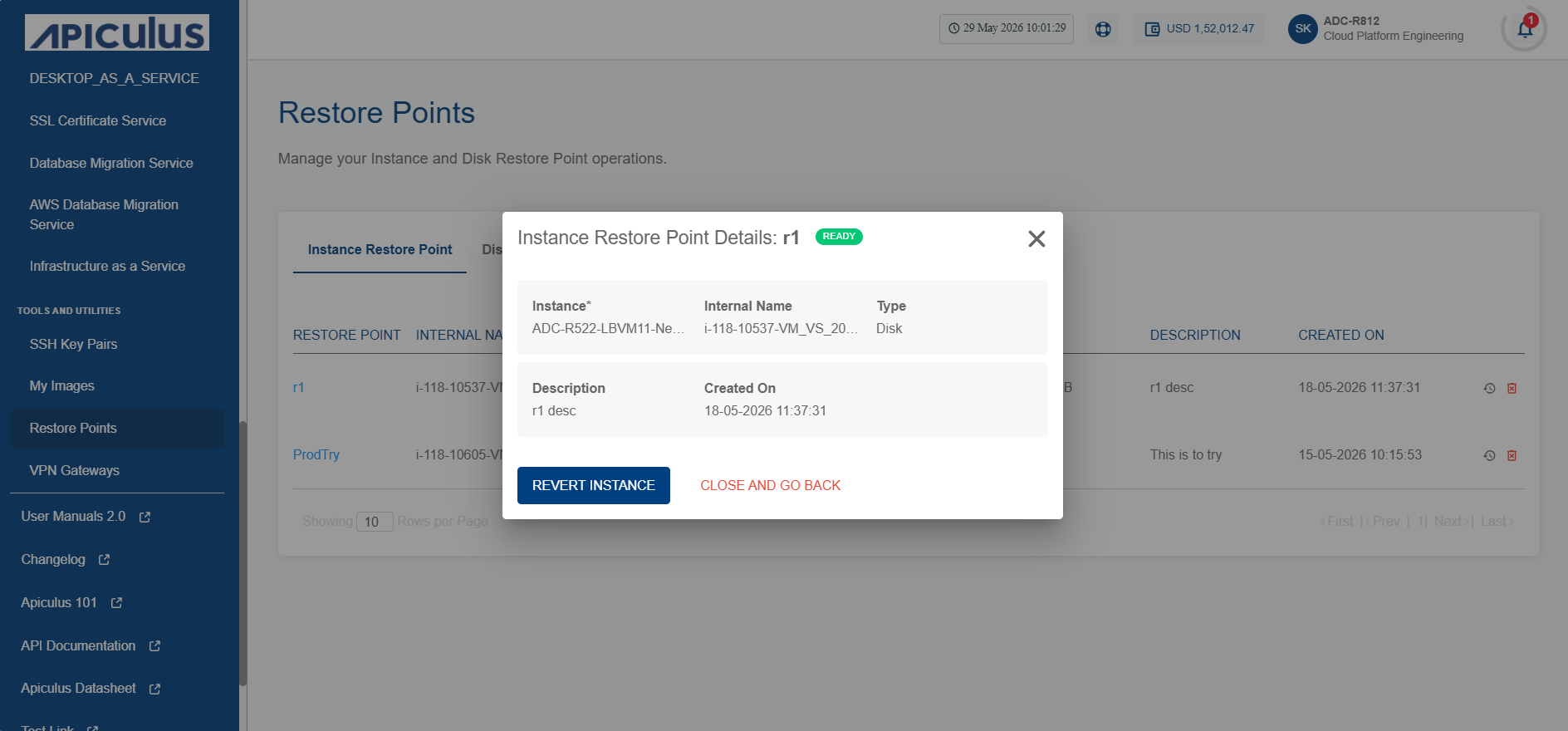This screenshot has height=731, width=1568.
Task: Click the REVERT INSTANCE button
Action: (594, 485)
